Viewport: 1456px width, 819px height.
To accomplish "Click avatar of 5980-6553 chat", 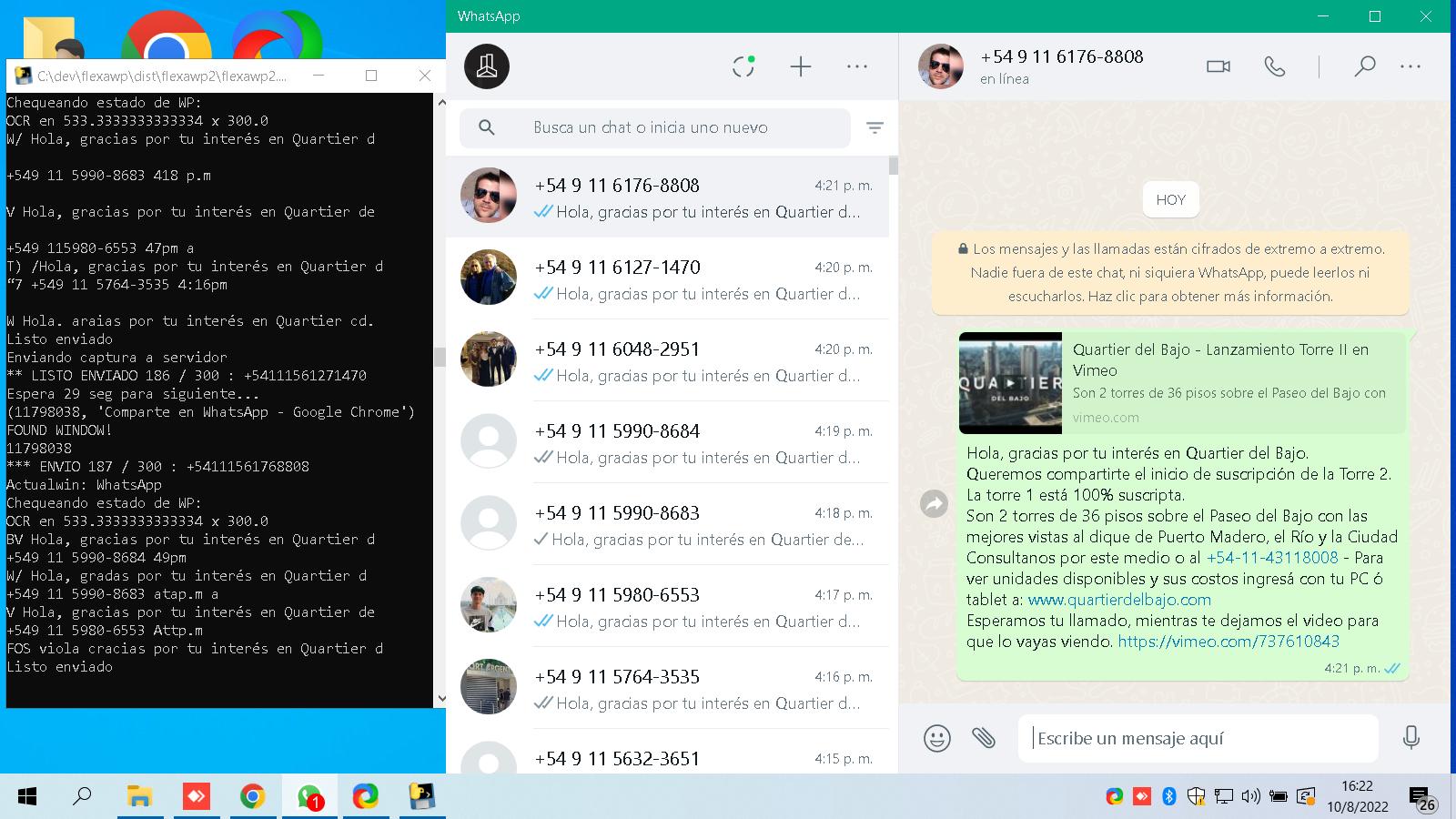I will [x=489, y=604].
